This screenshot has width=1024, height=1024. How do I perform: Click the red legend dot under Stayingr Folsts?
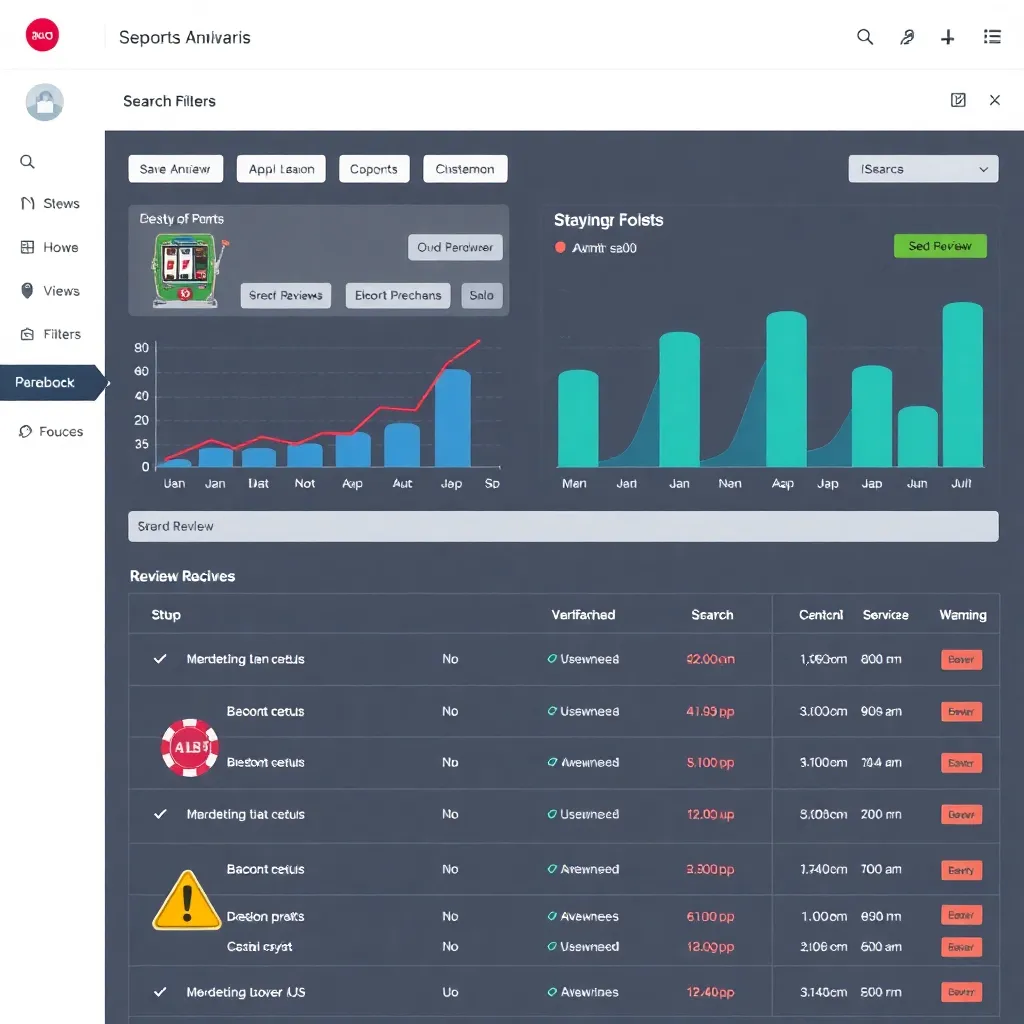(x=560, y=248)
